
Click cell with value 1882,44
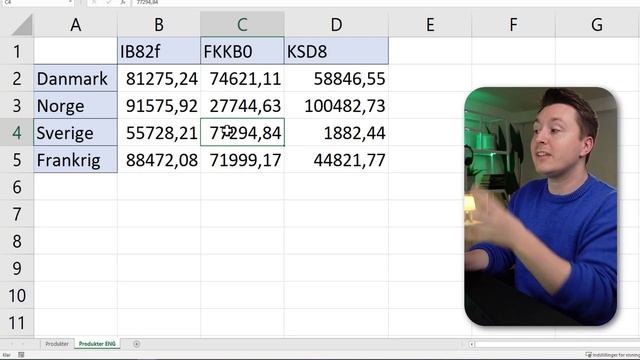336,133
